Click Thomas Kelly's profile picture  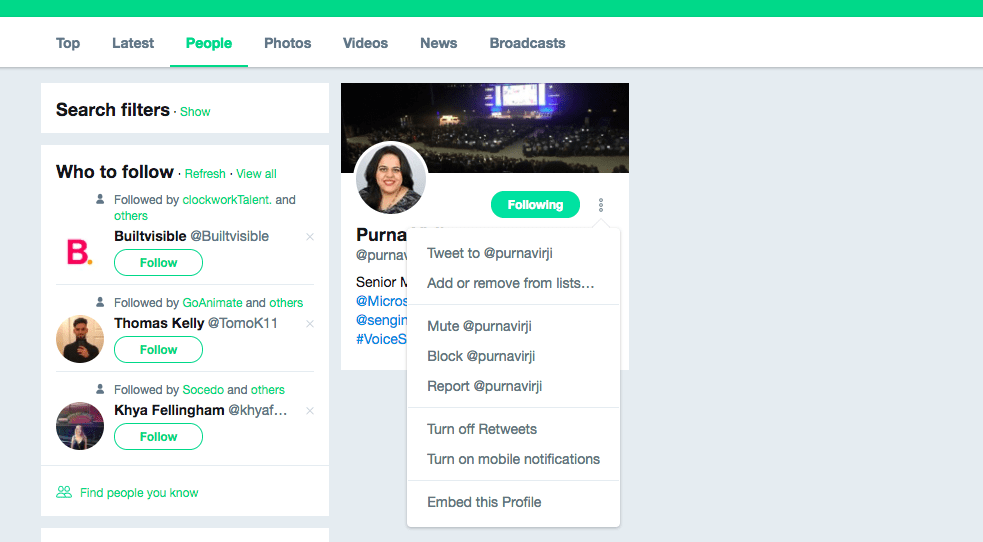click(80, 339)
